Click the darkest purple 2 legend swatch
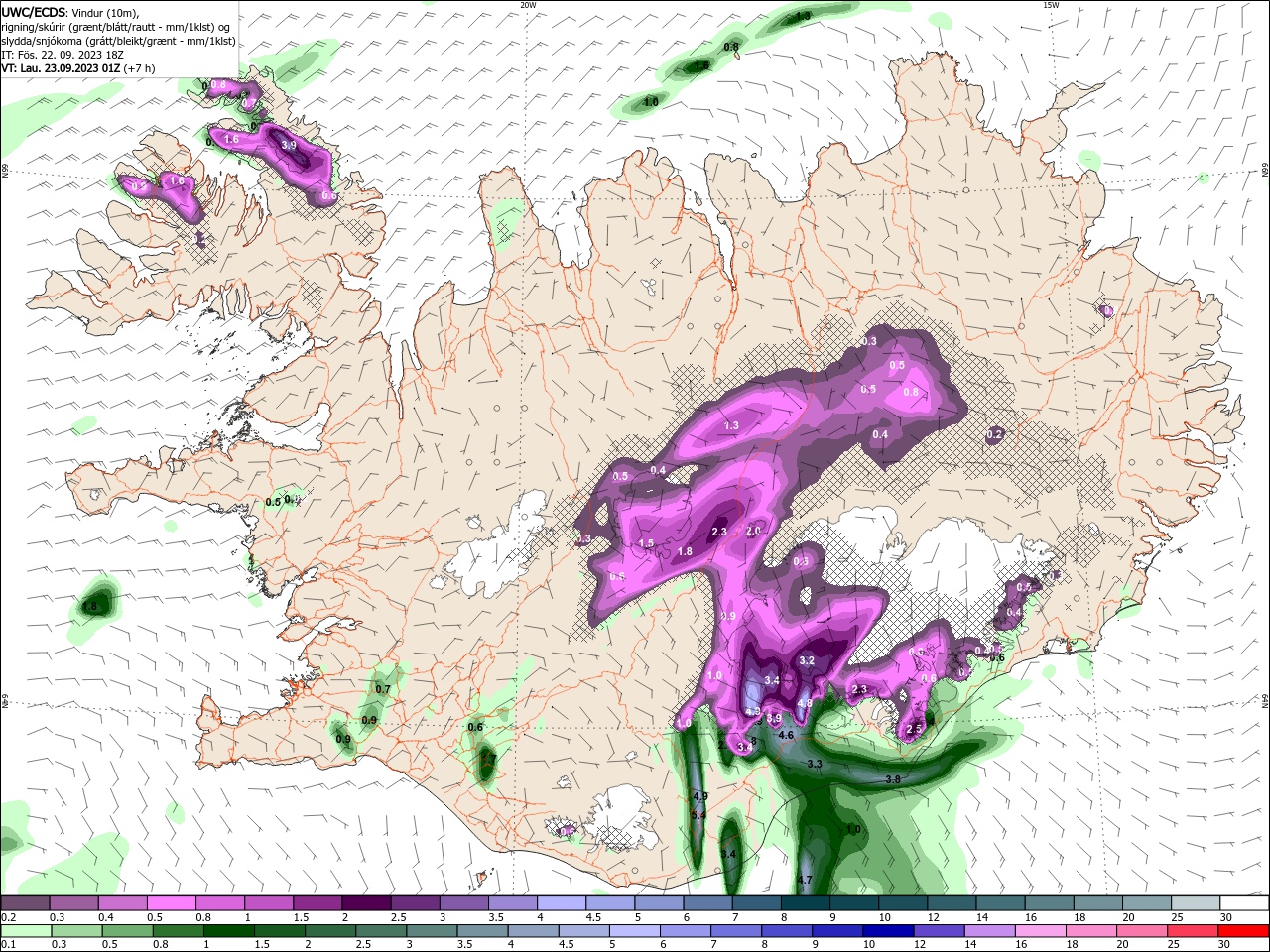 365,903
